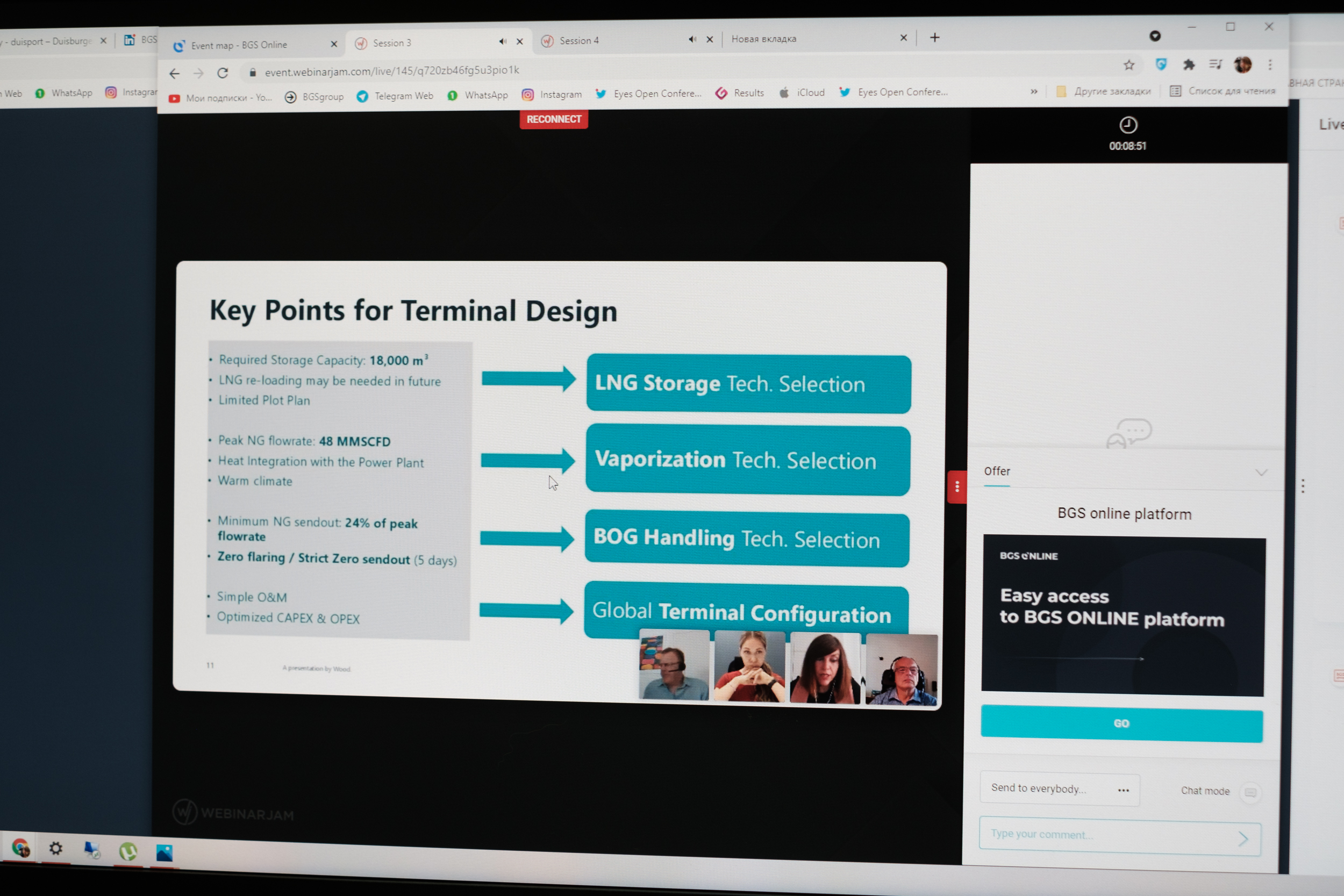Click red three-dot panel handle

956,487
